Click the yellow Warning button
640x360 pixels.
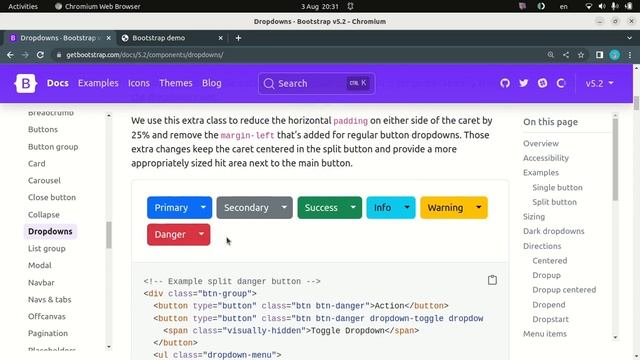pos(445,207)
